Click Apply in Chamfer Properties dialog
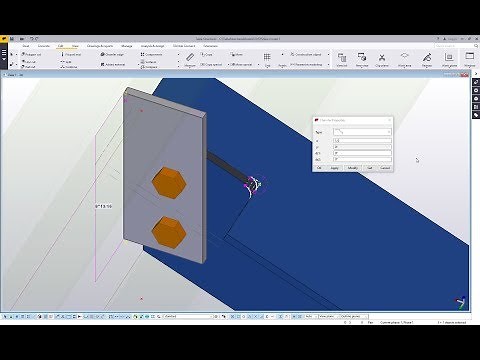 (x=334, y=168)
